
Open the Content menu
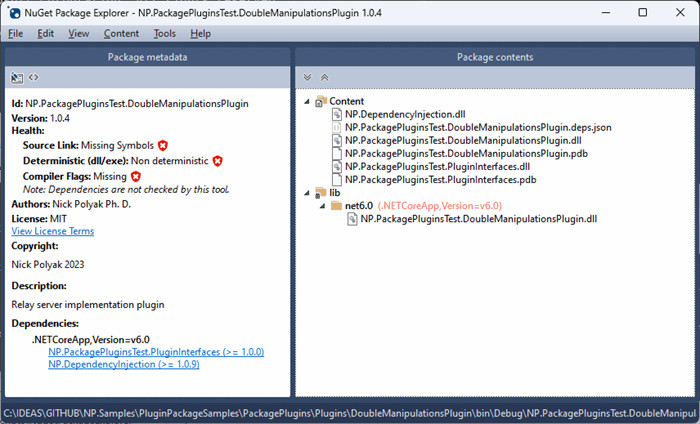[x=121, y=33]
